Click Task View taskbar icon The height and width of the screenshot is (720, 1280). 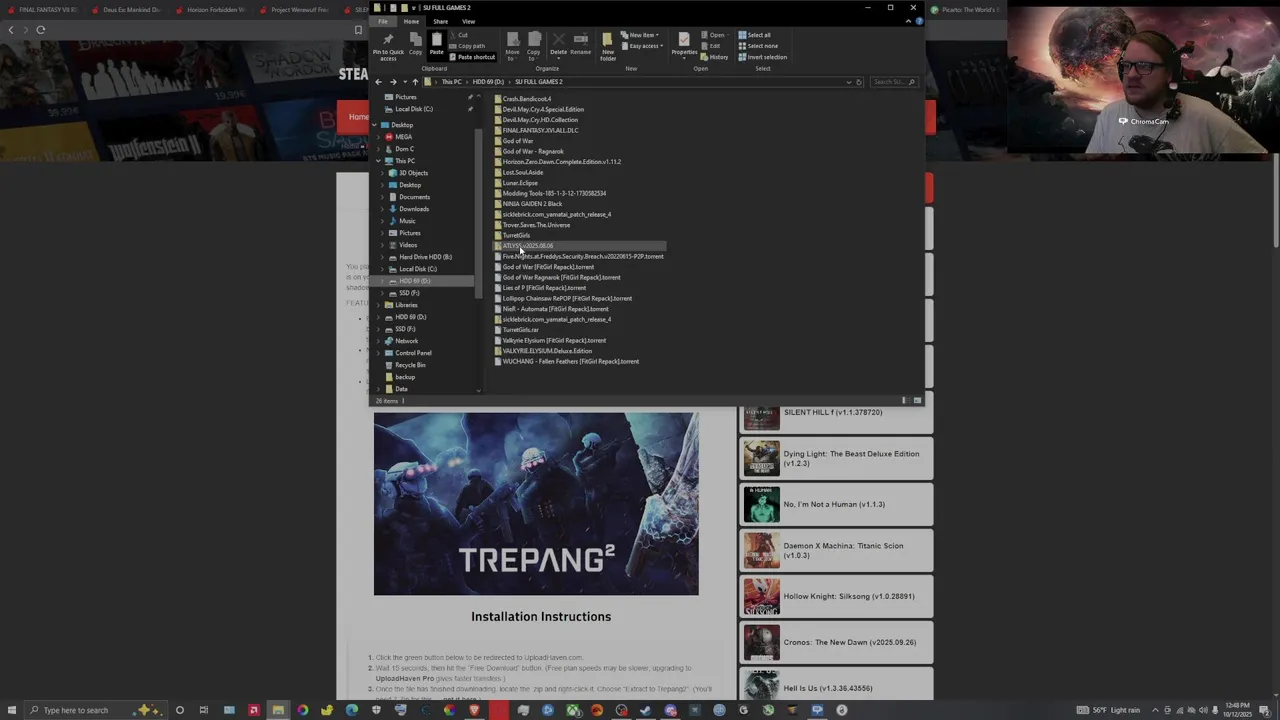point(204,710)
